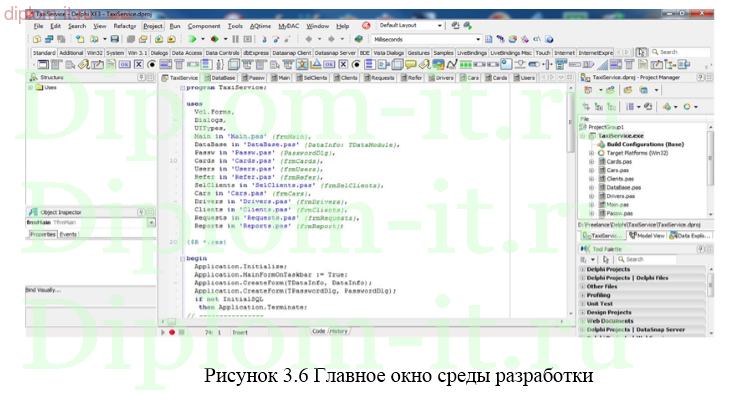This screenshot has height=400, width=739.
Task: Collapse the program TaxiService code fold marker
Action: point(182,88)
